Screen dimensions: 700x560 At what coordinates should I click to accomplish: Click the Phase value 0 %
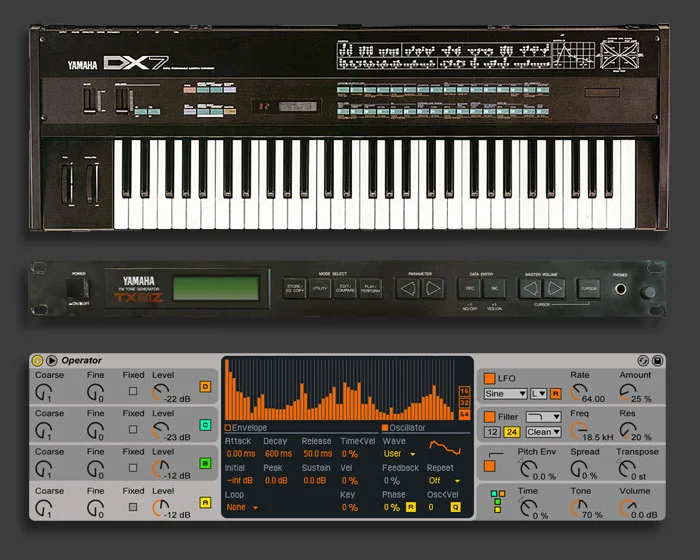(x=392, y=507)
